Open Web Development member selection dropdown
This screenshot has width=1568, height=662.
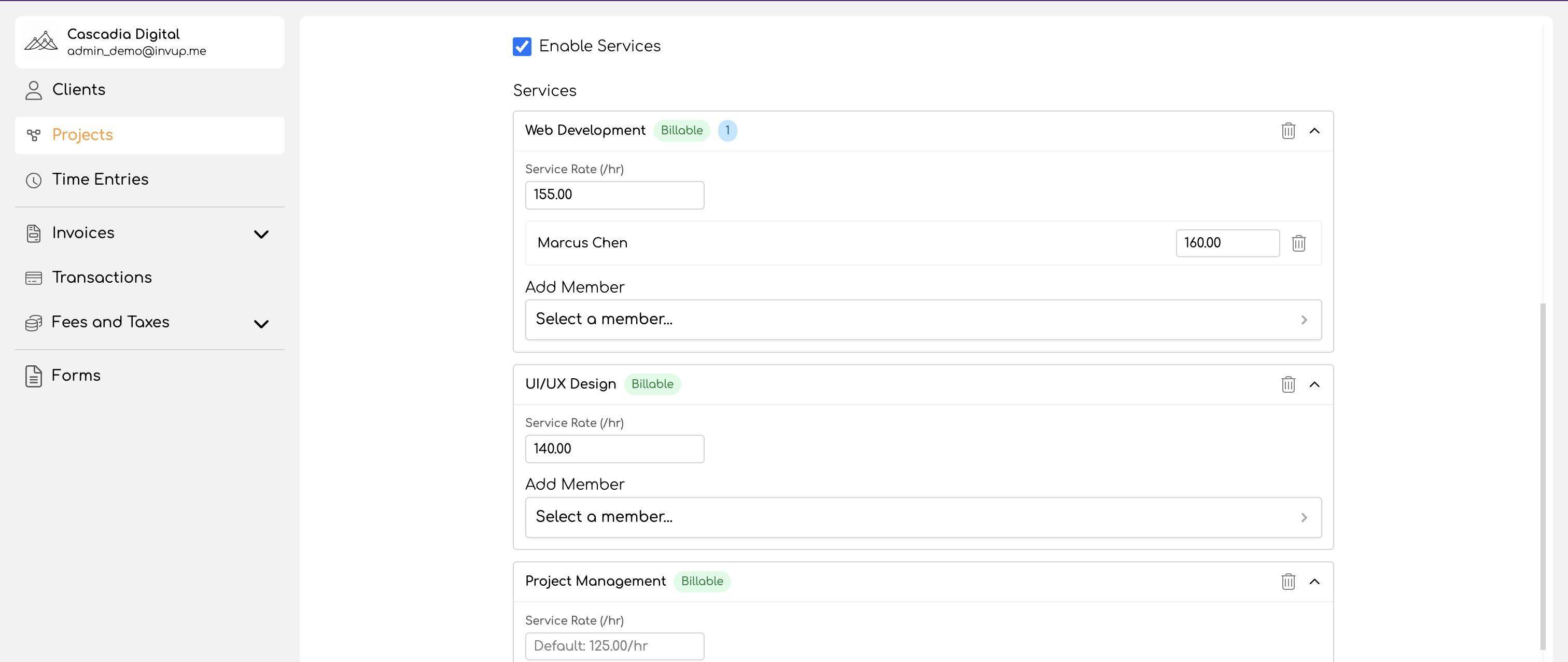[923, 320]
